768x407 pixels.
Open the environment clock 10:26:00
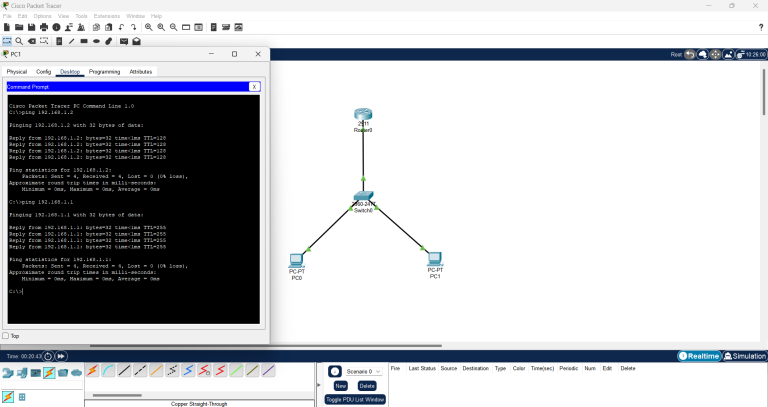click(751, 54)
